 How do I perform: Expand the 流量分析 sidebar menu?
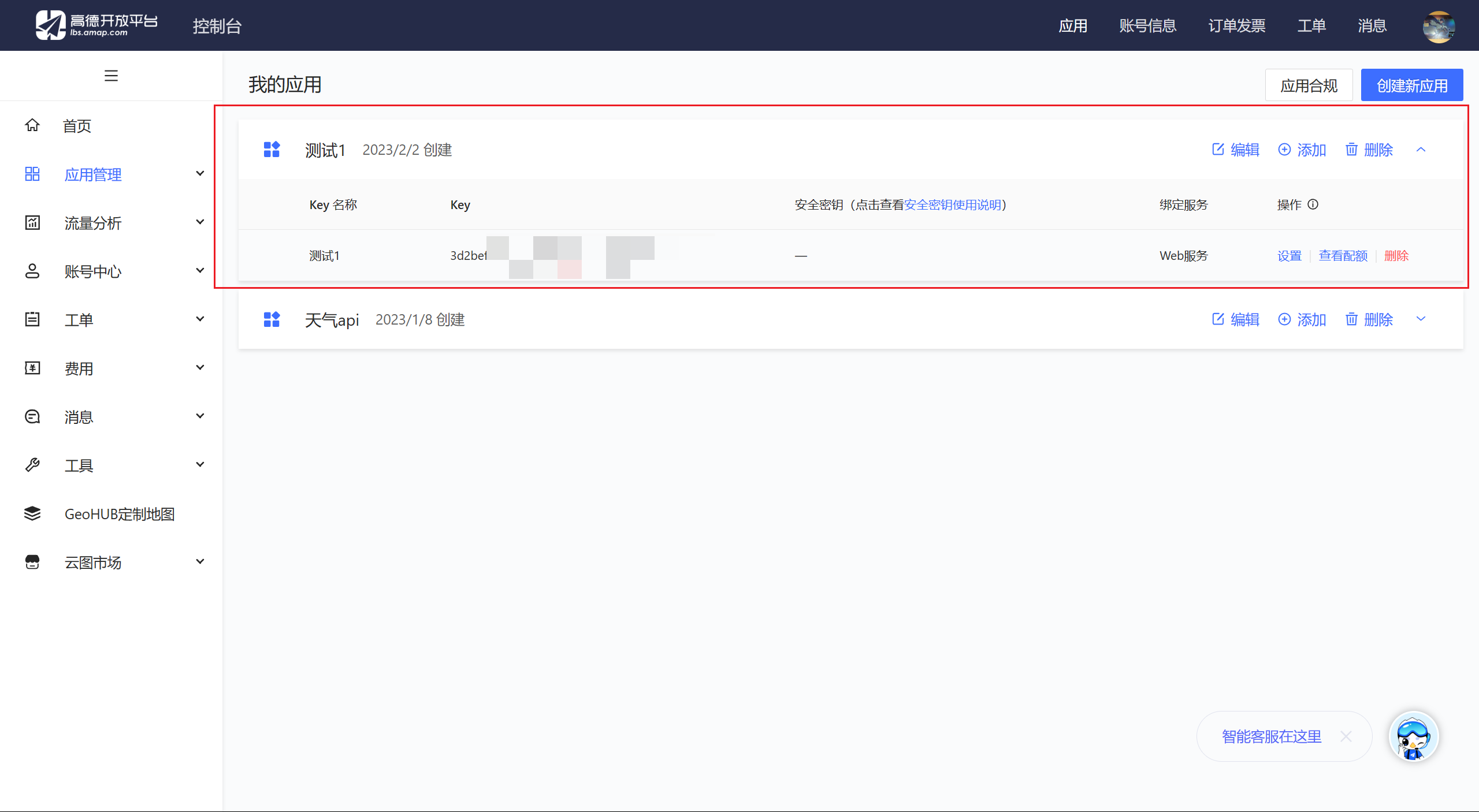(x=200, y=222)
